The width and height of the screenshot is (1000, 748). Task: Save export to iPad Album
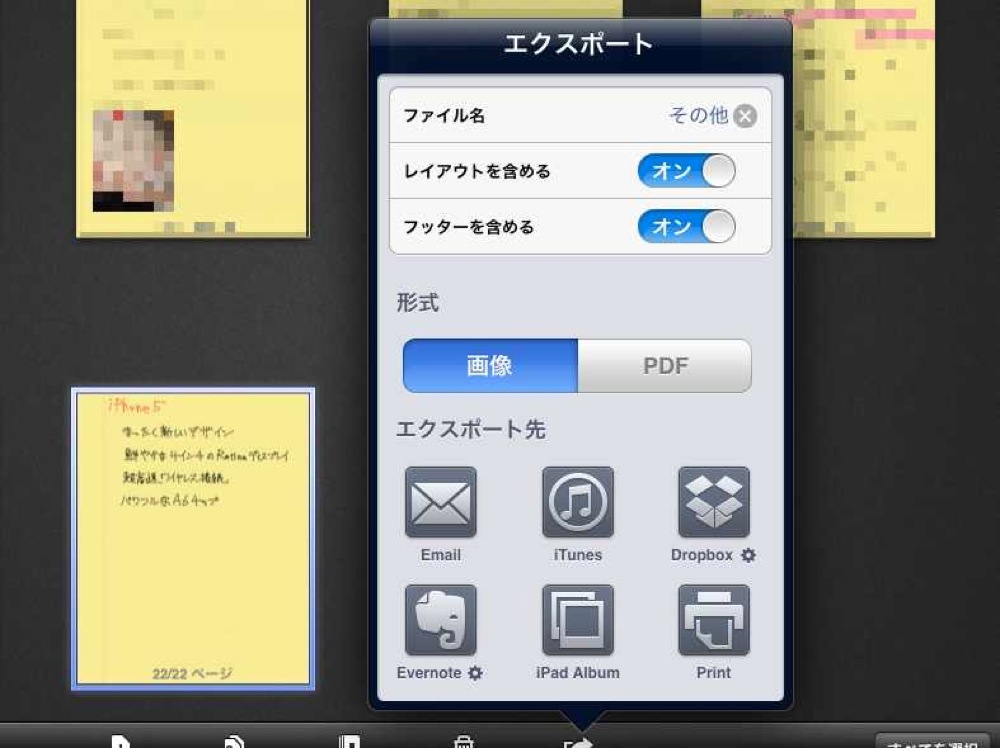pyautogui.click(x=578, y=620)
